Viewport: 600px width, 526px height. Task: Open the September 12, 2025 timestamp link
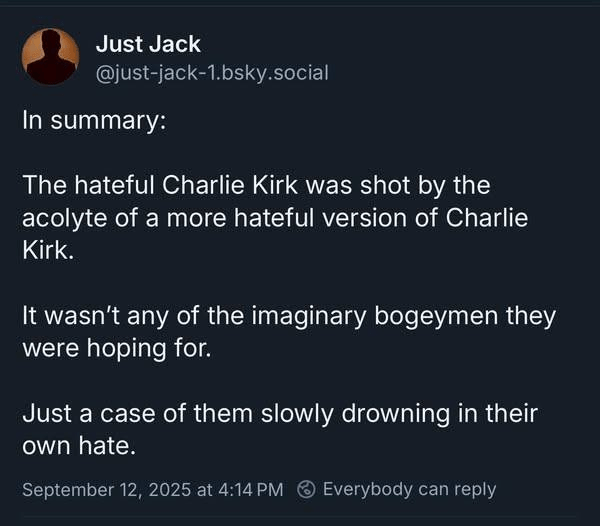[152, 489]
